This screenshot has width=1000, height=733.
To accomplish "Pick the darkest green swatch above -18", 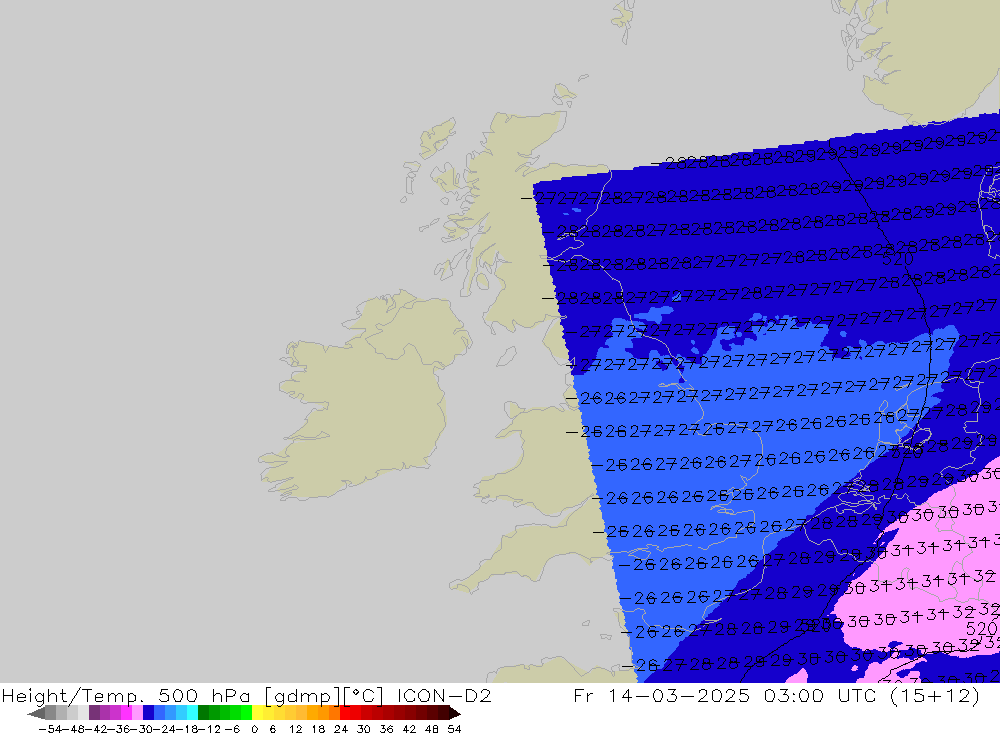I will pyautogui.click(x=203, y=713).
